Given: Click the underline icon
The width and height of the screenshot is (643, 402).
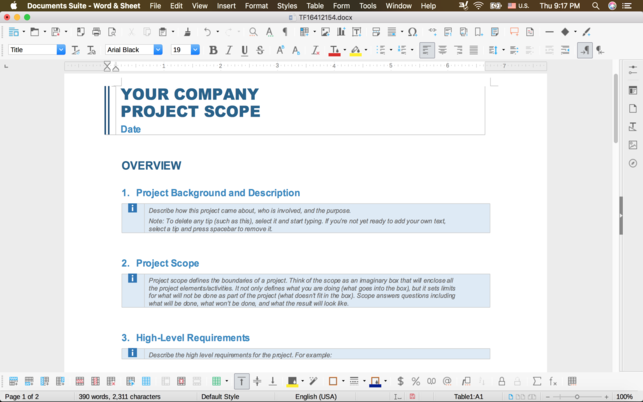Looking at the screenshot, I should pos(245,50).
